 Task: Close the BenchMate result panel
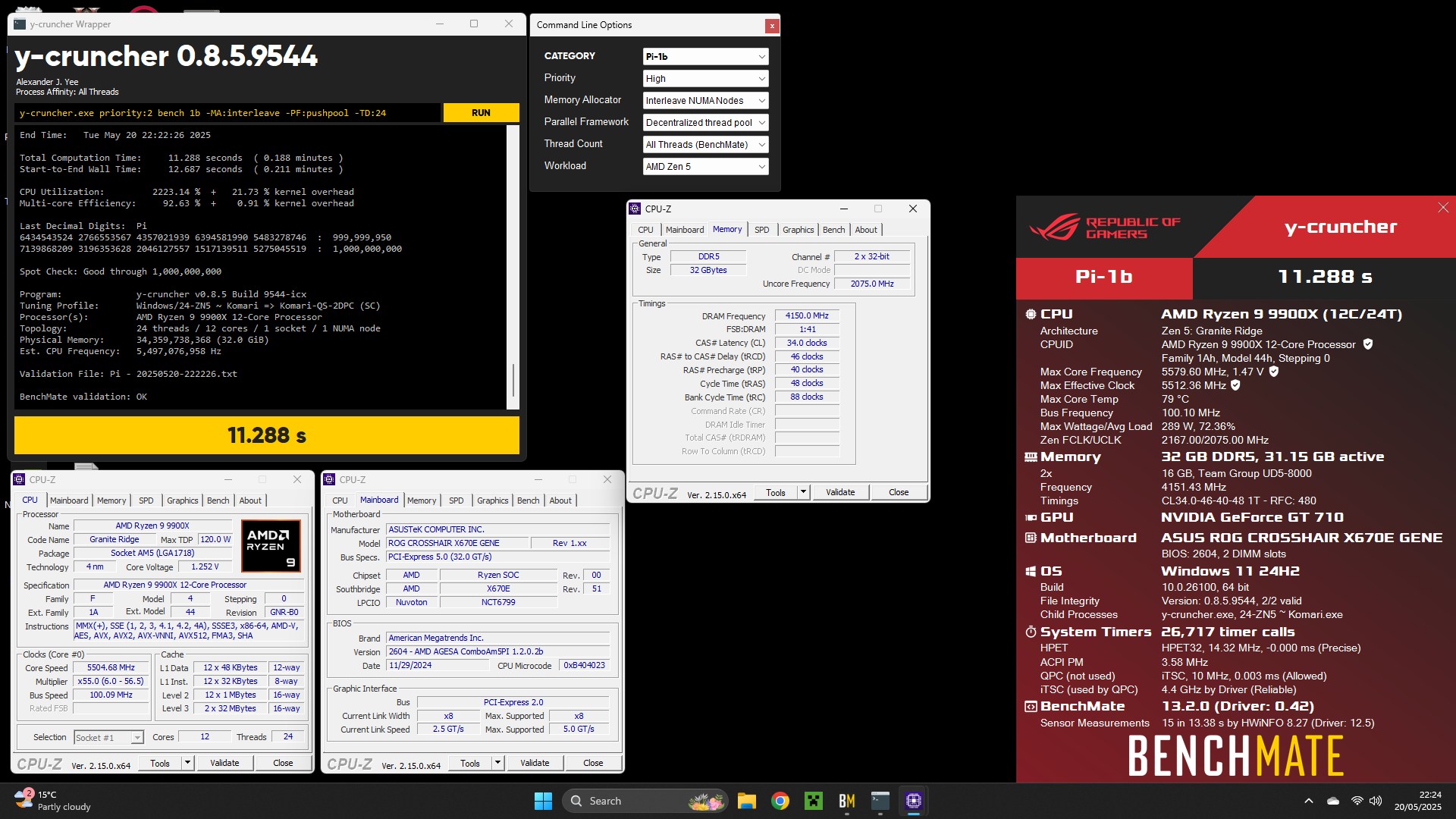(1443, 208)
